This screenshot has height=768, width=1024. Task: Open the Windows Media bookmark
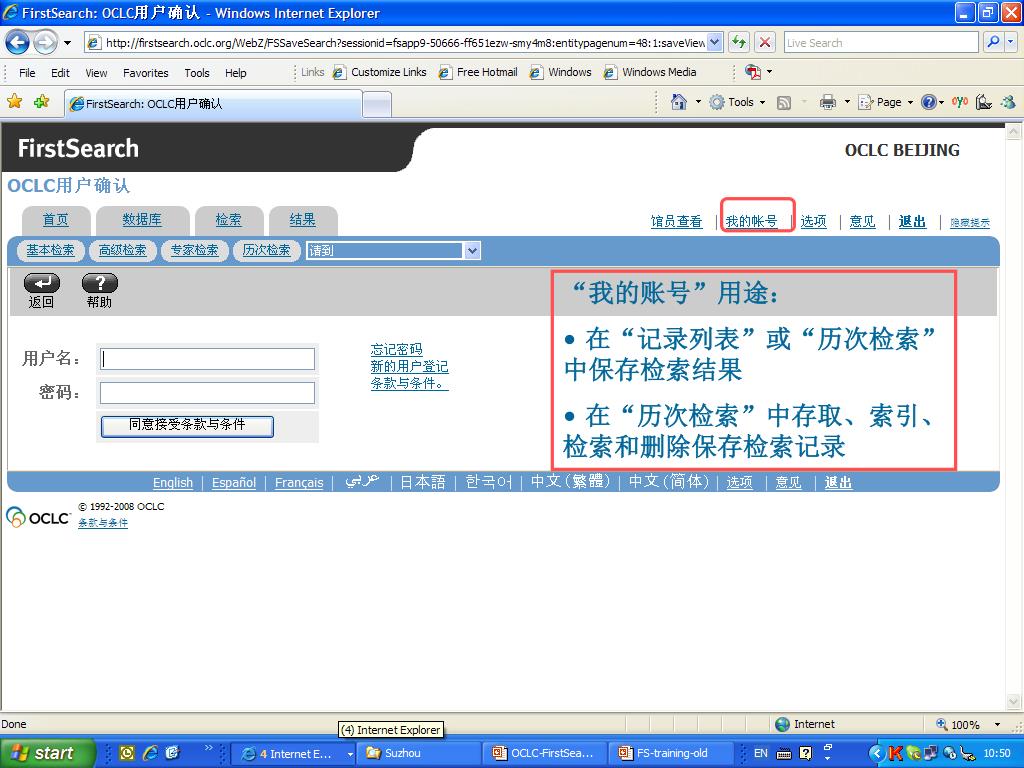(650, 72)
